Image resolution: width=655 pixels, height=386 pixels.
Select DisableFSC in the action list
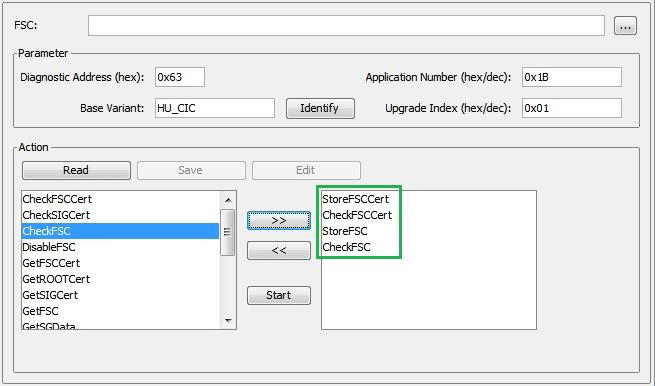tap(120, 247)
